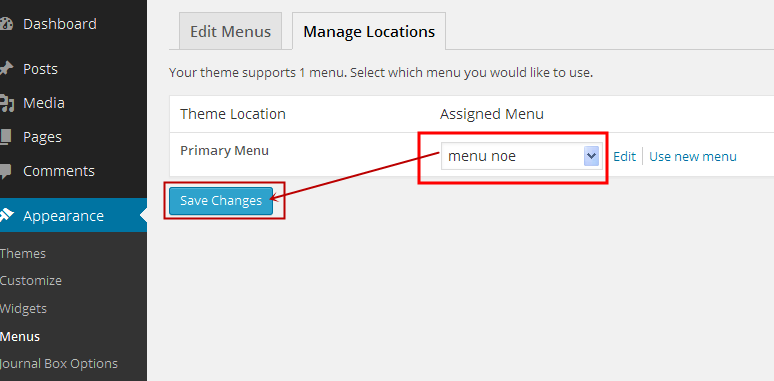Open the Posts menu item
774x381 pixels.
(40, 69)
